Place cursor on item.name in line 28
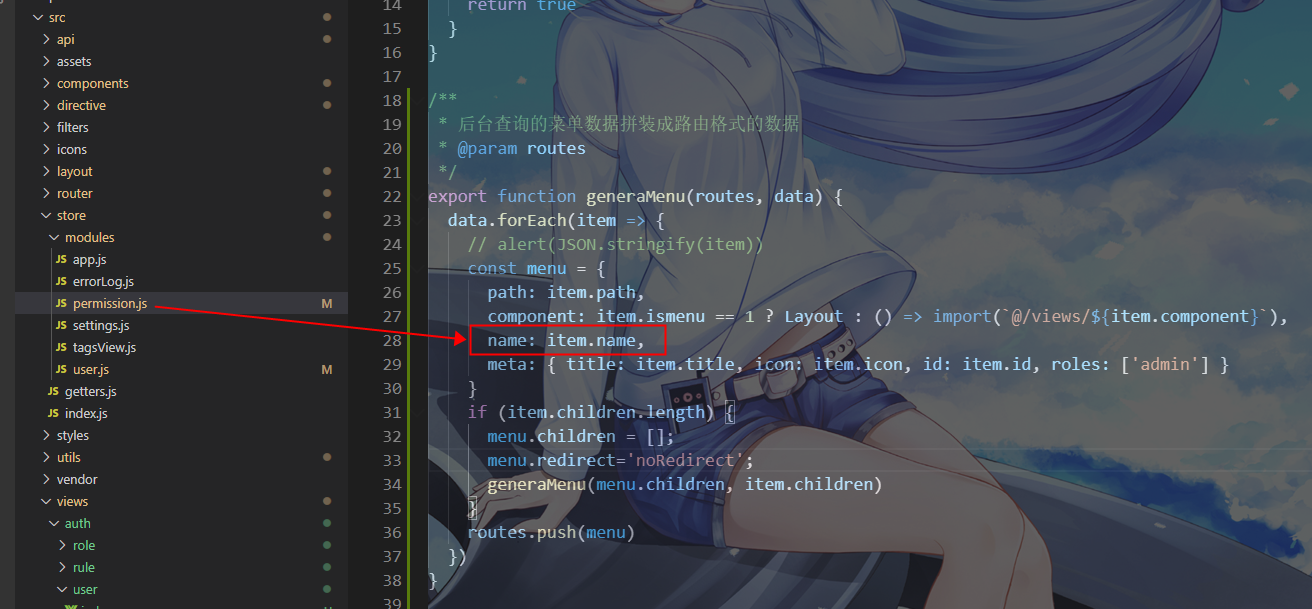This screenshot has width=1312, height=609. [x=590, y=340]
